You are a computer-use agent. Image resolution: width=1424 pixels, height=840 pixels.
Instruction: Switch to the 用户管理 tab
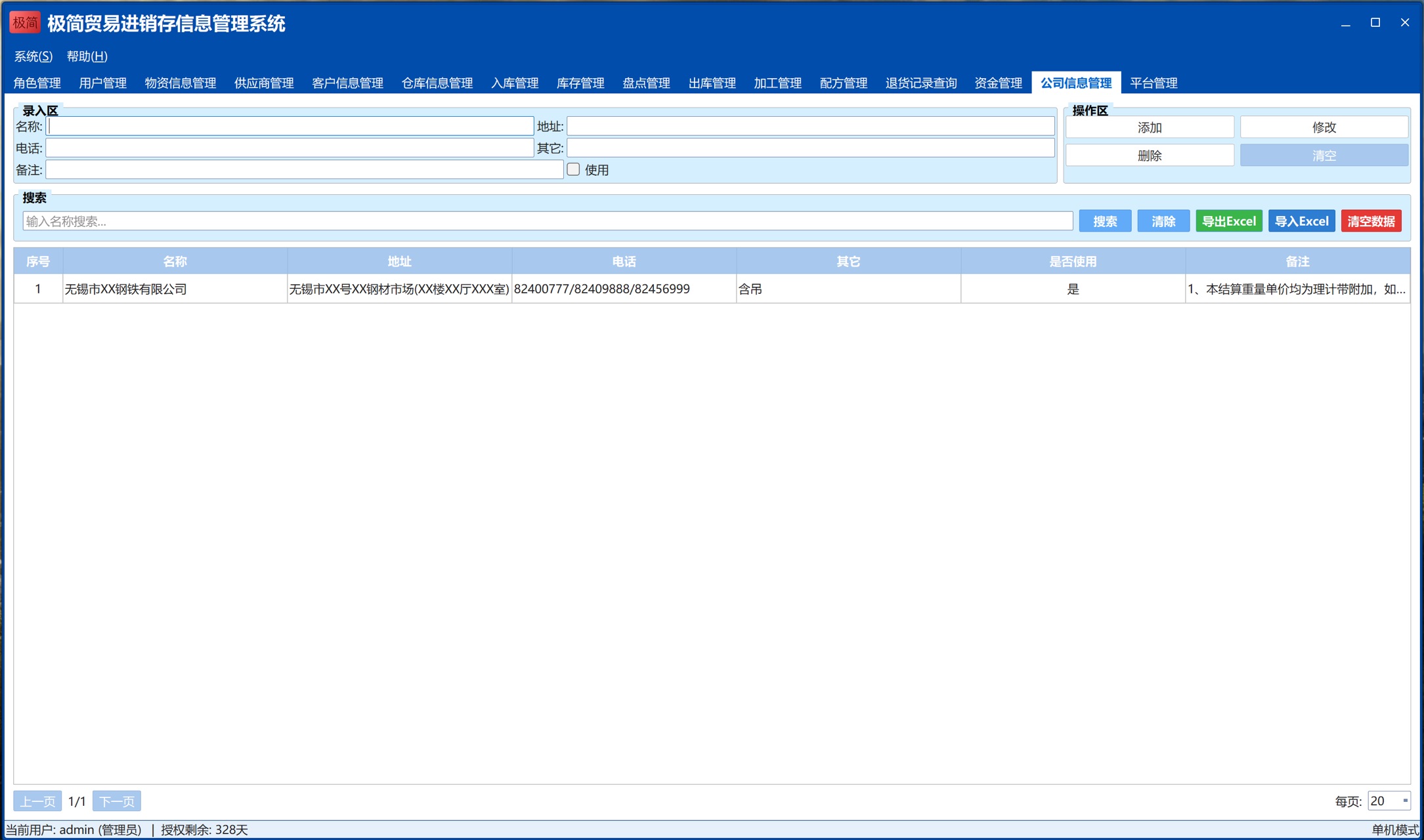[103, 83]
